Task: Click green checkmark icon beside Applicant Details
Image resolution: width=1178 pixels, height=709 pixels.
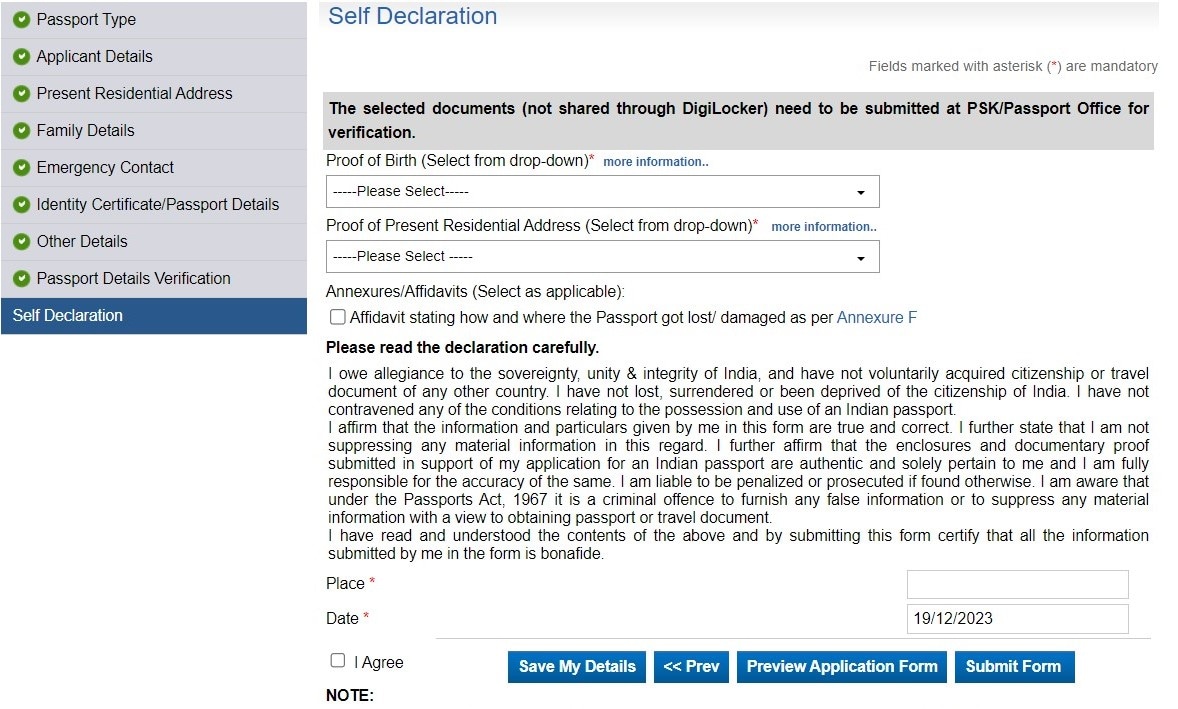Action: click(x=21, y=57)
